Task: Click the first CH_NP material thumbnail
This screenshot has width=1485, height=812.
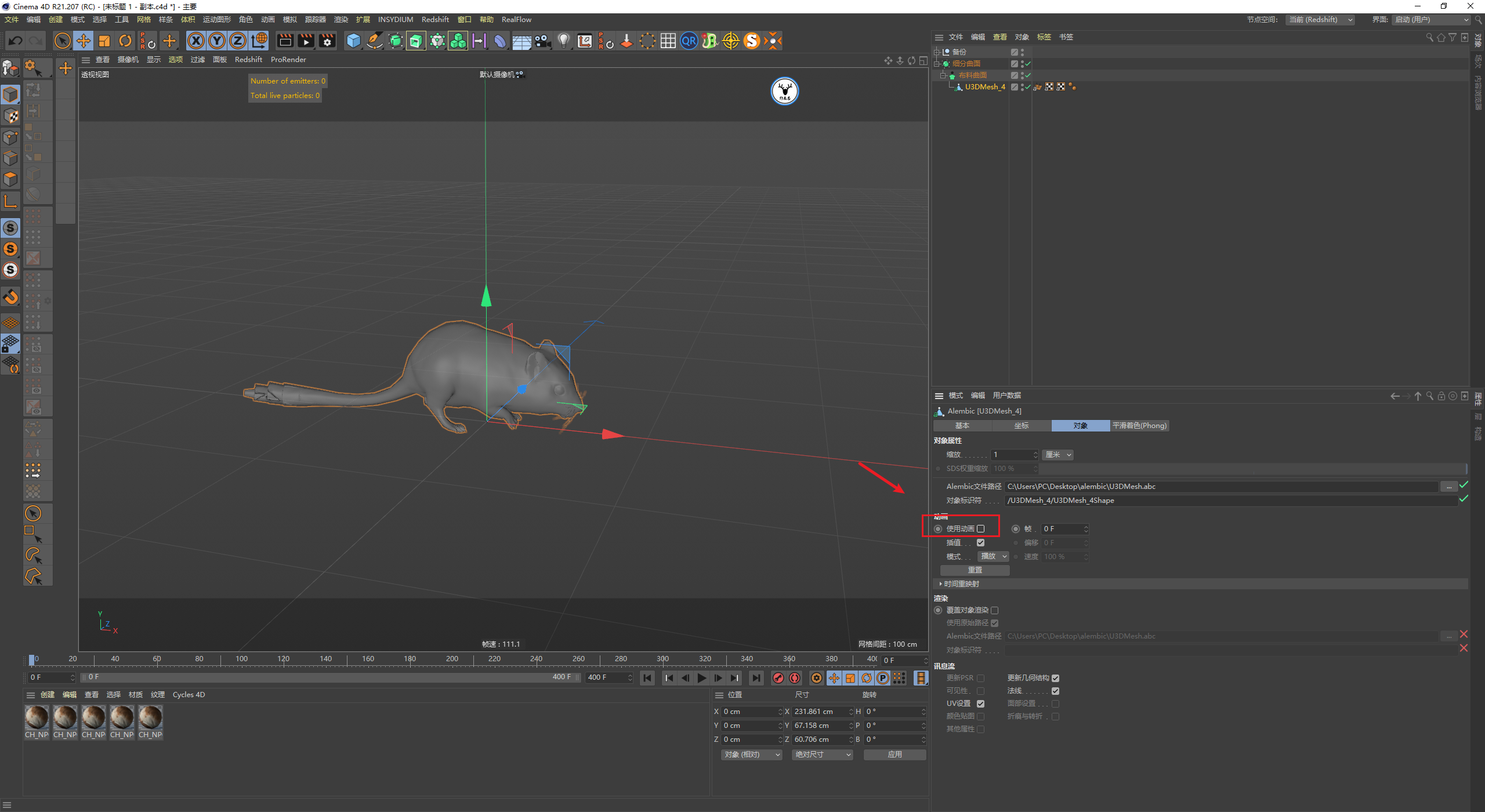Action: 37,718
